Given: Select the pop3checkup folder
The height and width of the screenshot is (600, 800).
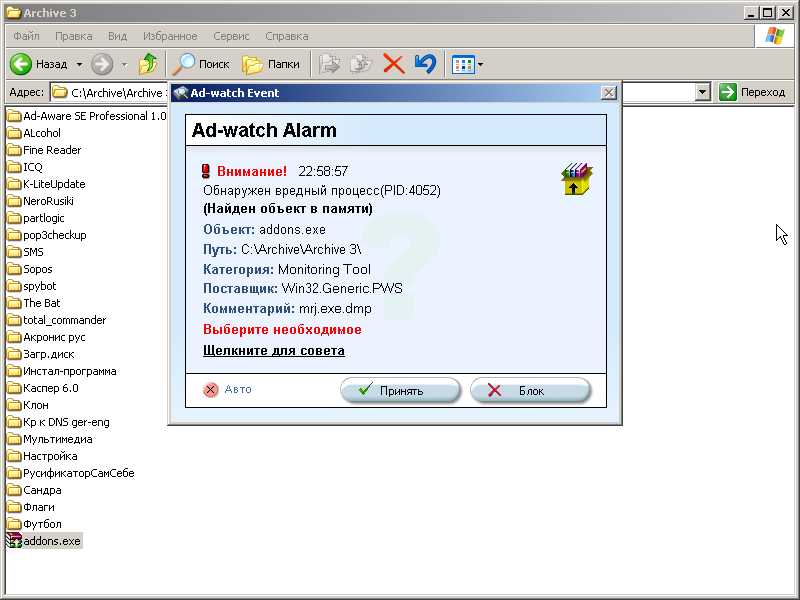Looking at the screenshot, I should coord(47,235).
